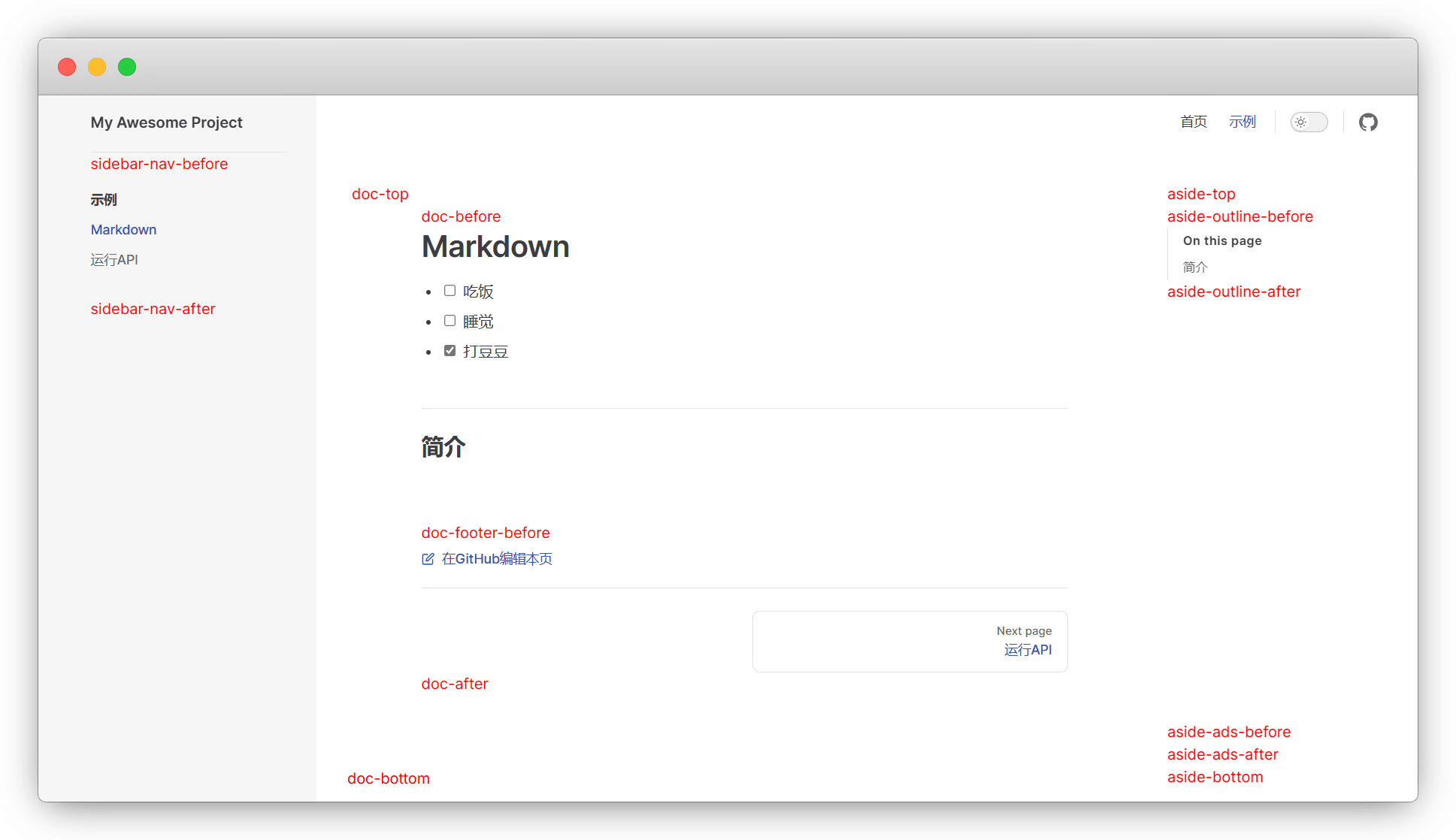This screenshot has width=1456, height=840.
Task: Select the 示例 top navigation item
Action: [x=1242, y=122]
